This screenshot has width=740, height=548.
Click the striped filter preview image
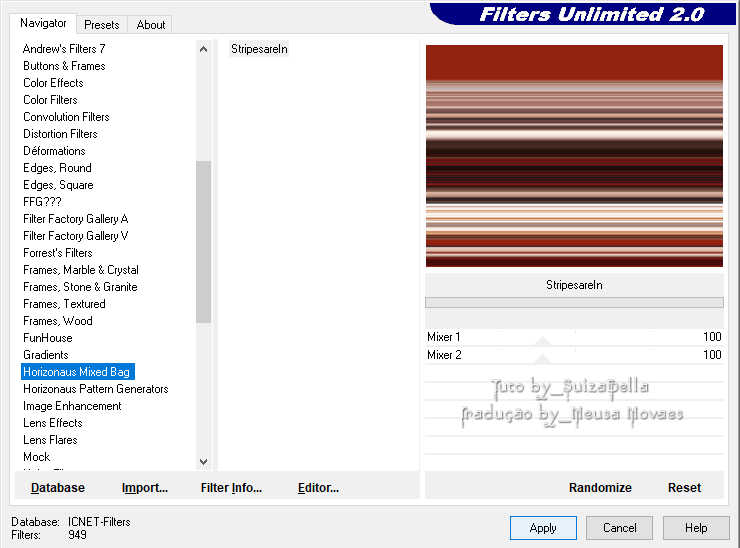click(574, 156)
